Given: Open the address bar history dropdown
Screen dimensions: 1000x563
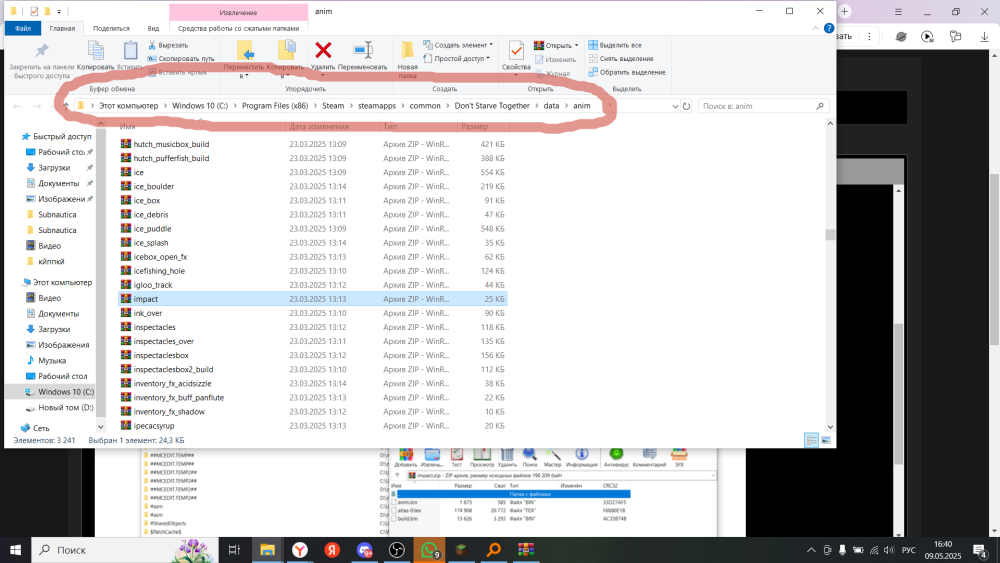Looking at the screenshot, I should pos(675,106).
